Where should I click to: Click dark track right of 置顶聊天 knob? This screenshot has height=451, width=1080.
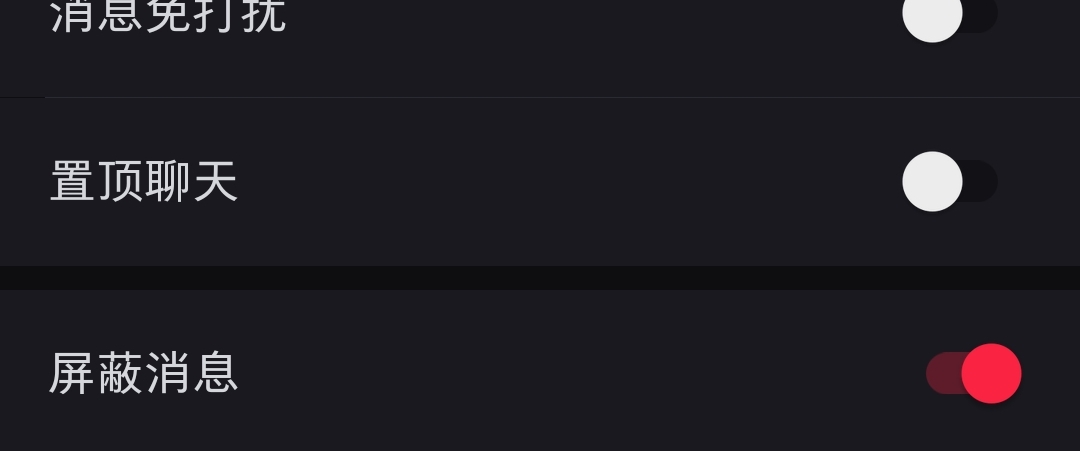point(982,182)
